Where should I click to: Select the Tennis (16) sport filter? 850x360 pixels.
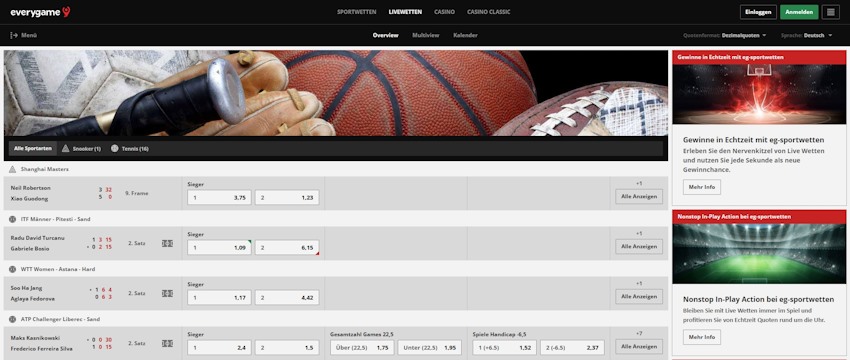130,149
